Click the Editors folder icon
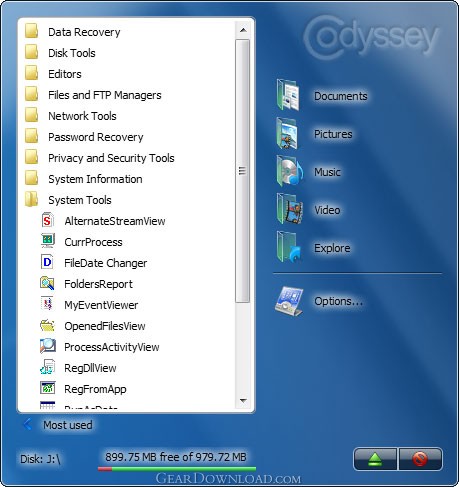The height and width of the screenshot is (487, 459). tap(32, 73)
